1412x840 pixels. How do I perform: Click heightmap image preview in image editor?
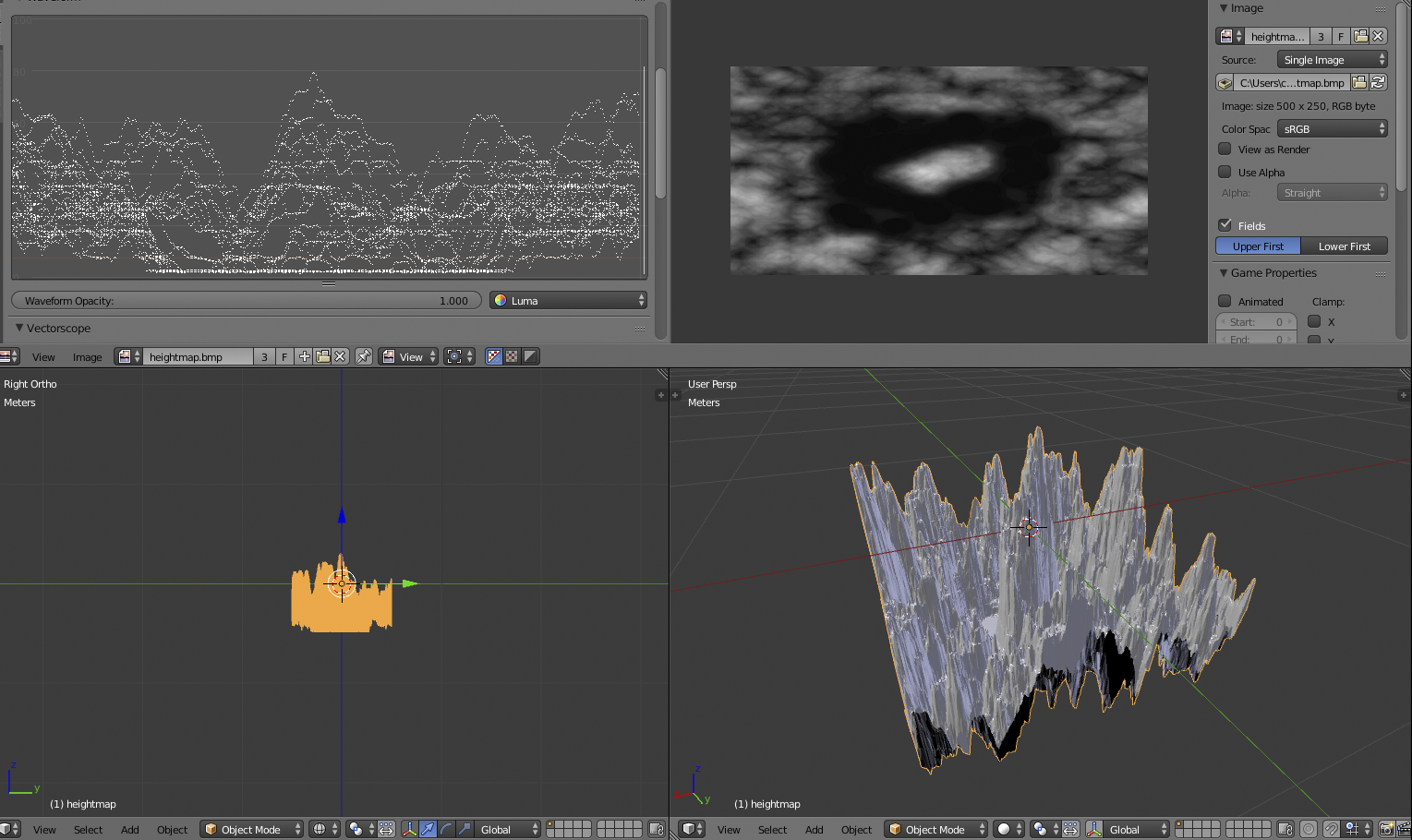(939, 170)
